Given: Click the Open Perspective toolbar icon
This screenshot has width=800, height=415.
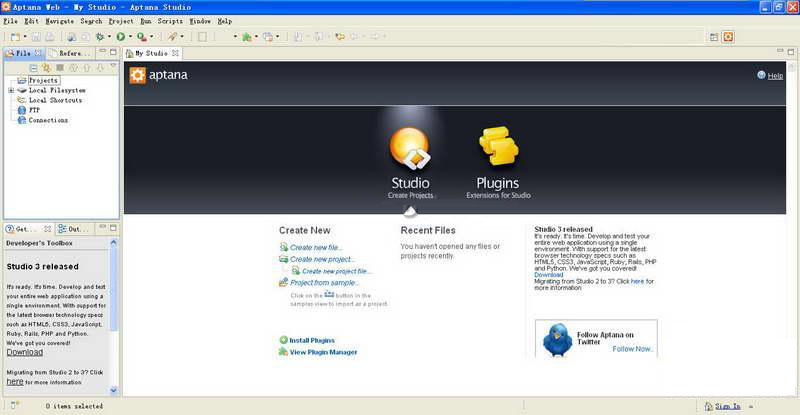Looking at the screenshot, I should 714,37.
